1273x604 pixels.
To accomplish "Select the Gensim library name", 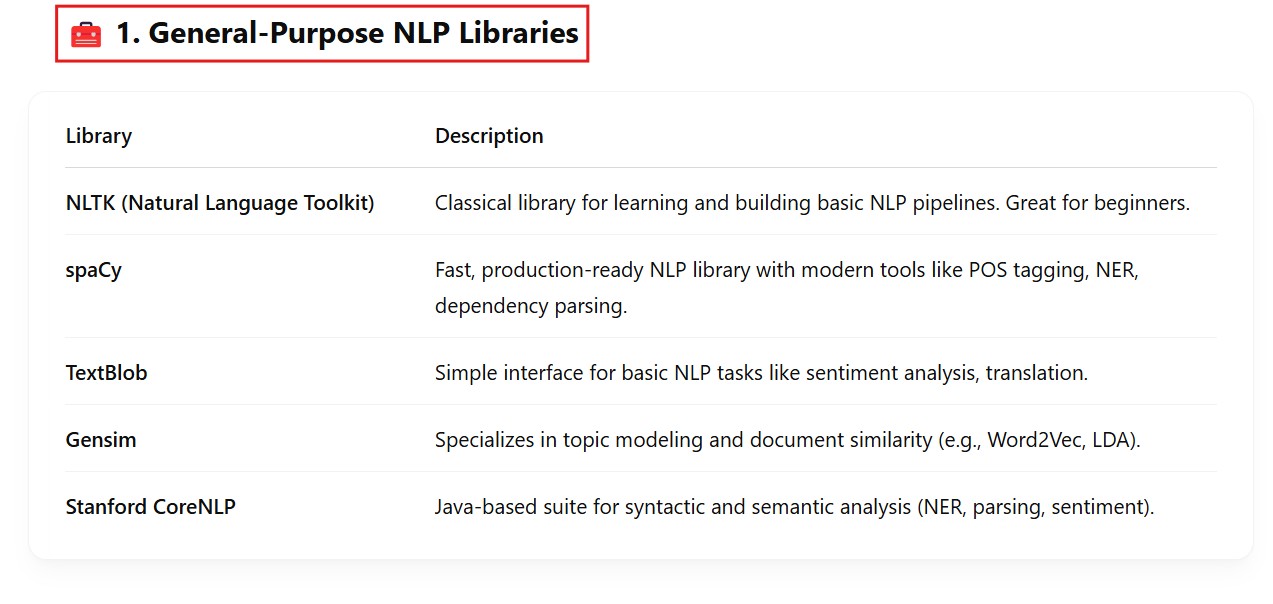I will tap(101, 440).
